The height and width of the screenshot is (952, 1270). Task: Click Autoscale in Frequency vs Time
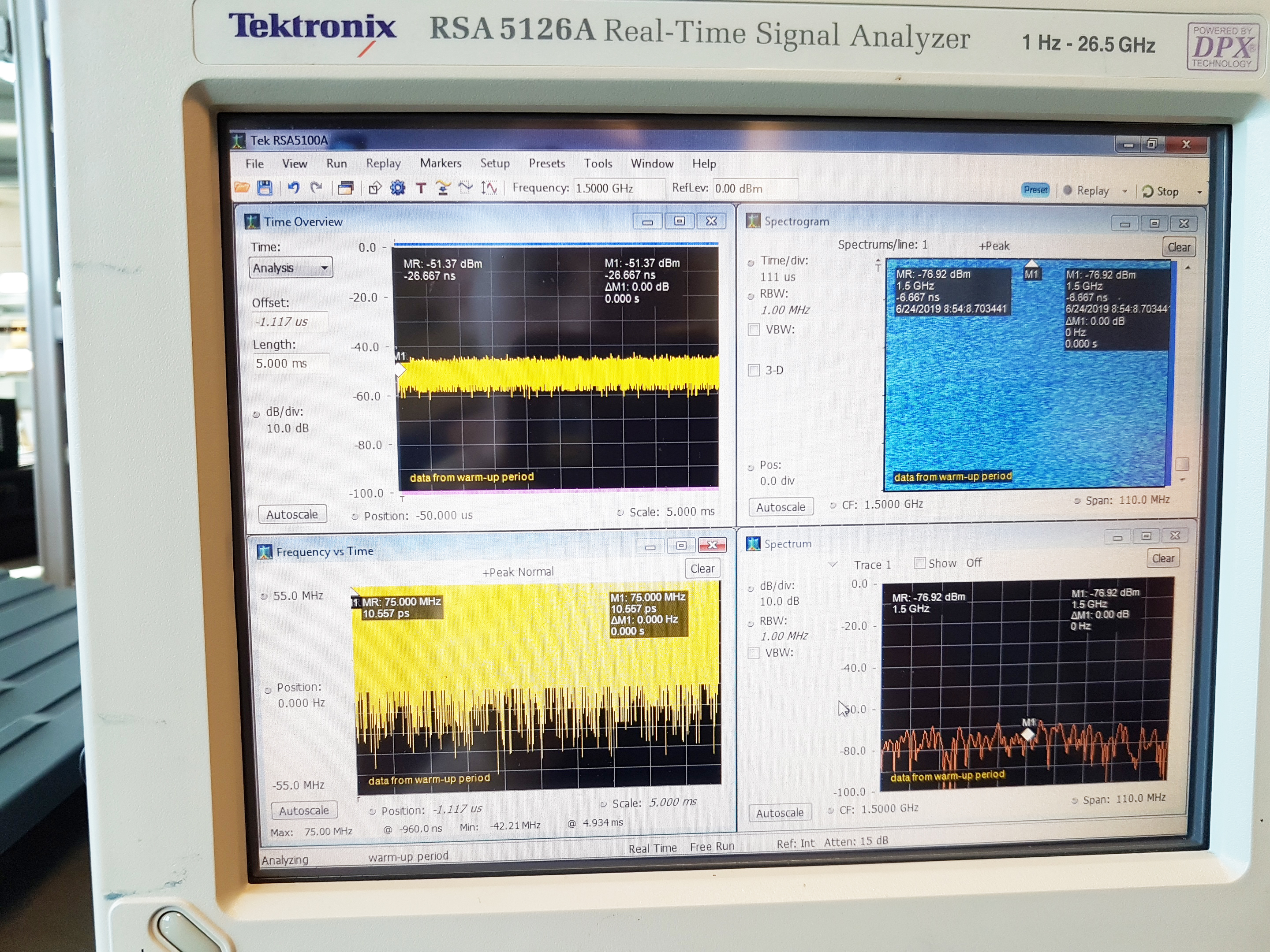coord(304,810)
